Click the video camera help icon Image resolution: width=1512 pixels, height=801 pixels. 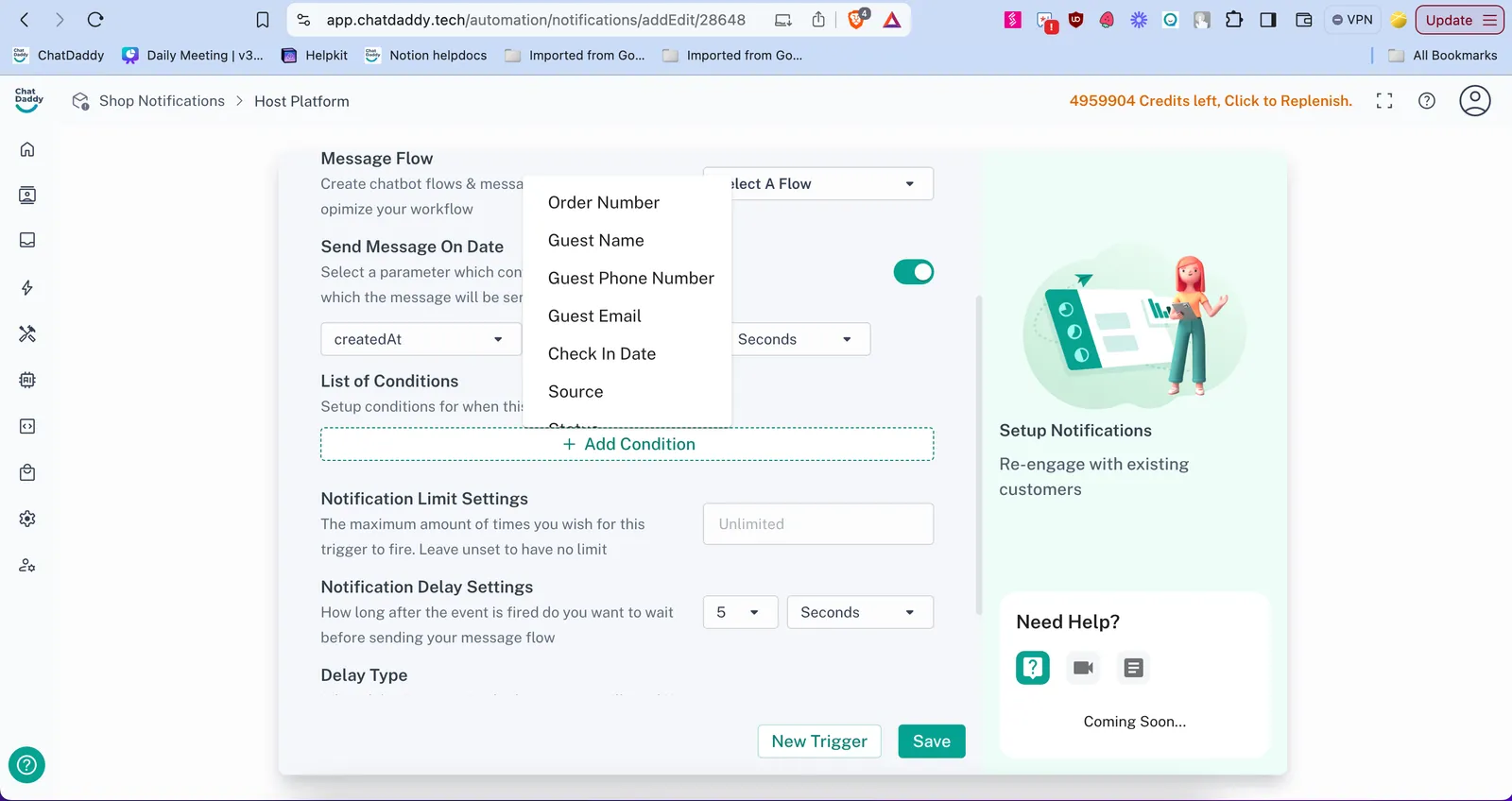pos(1083,668)
